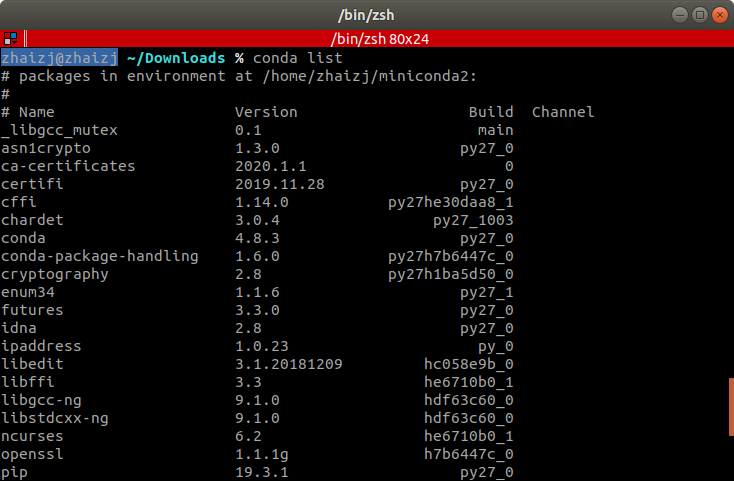Screen dimensions: 734x481
Task: Click version 4.8.3 of conda
Action: (257, 238)
